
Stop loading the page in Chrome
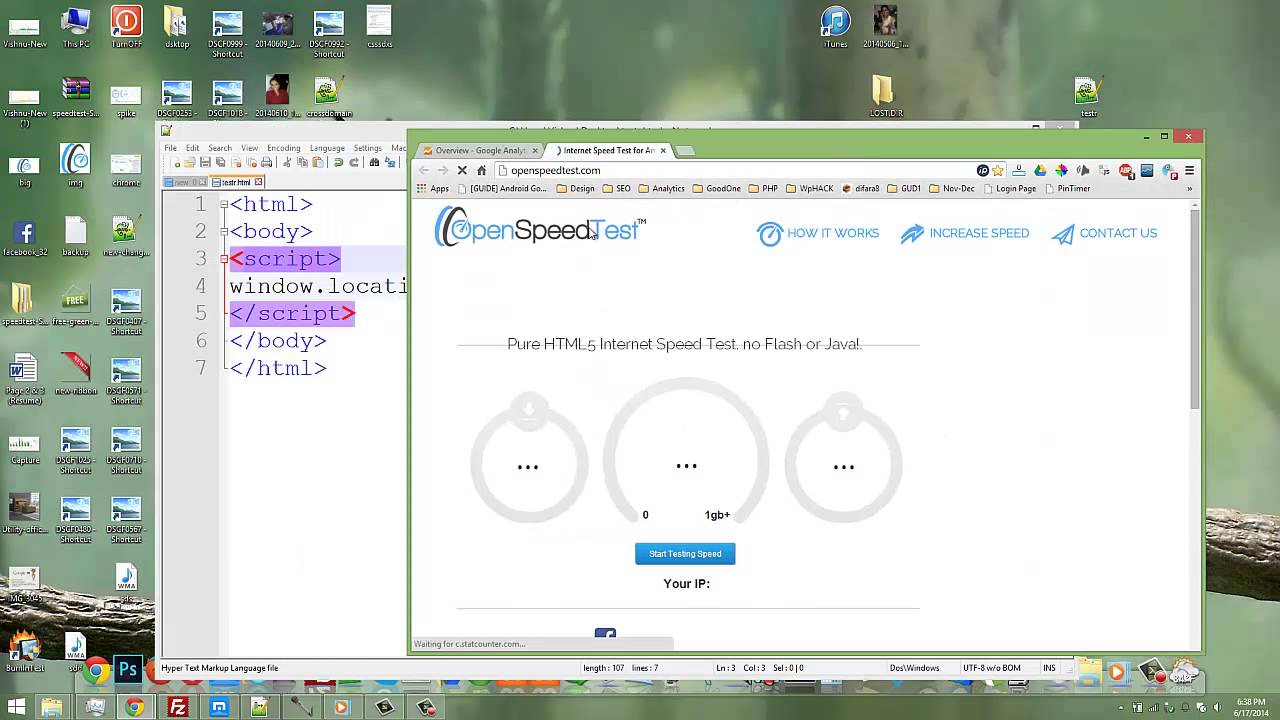pyautogui.click(x=462, y=171)
